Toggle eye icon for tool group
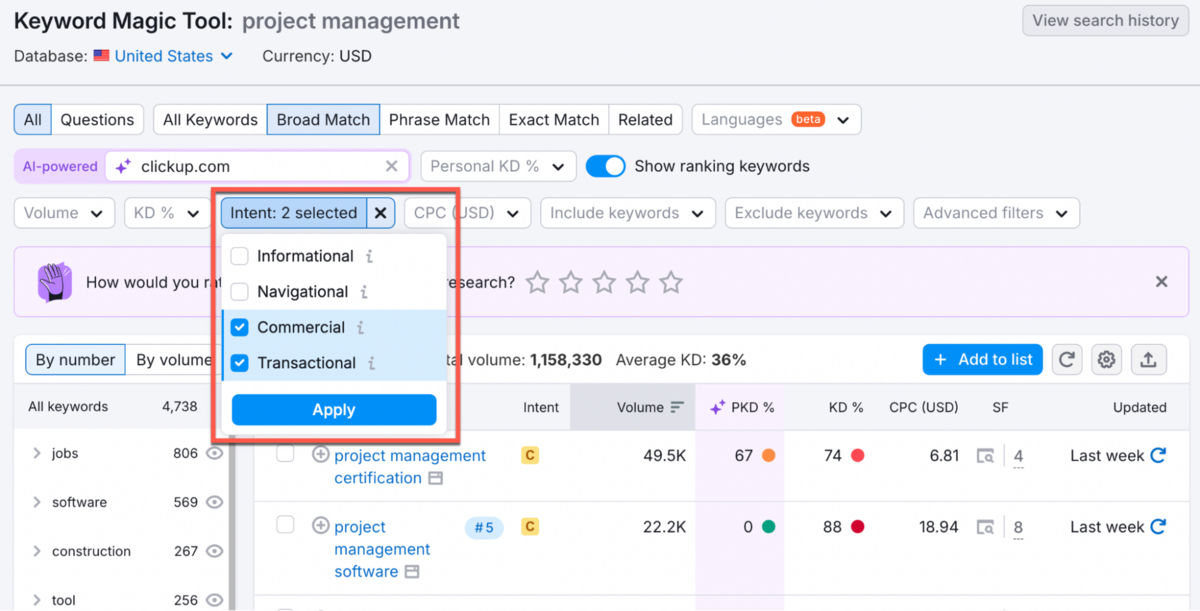Screen dimensions: 1200x611 coord(214,600)
